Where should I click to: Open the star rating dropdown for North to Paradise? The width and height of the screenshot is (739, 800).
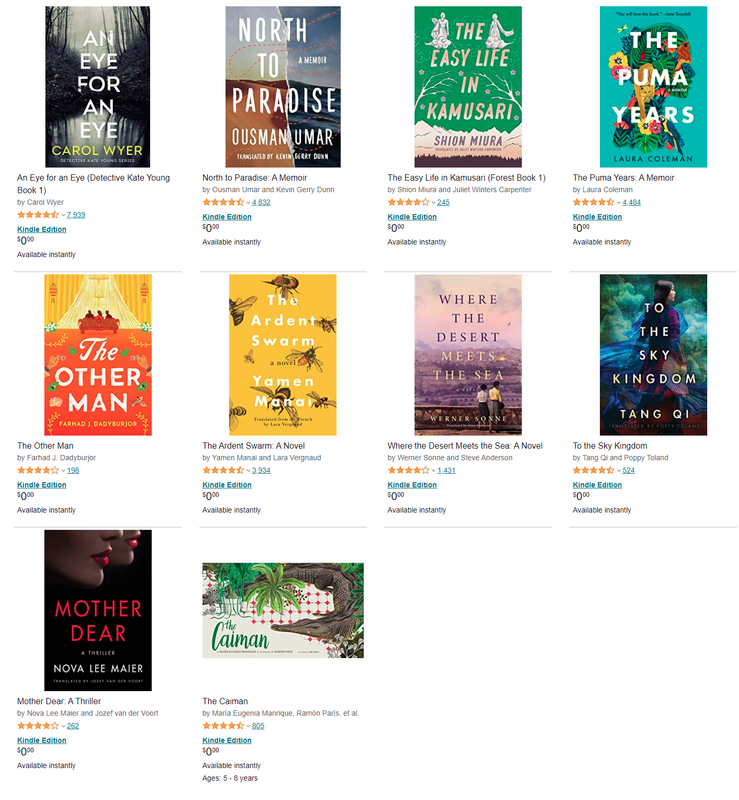[248, 203]
